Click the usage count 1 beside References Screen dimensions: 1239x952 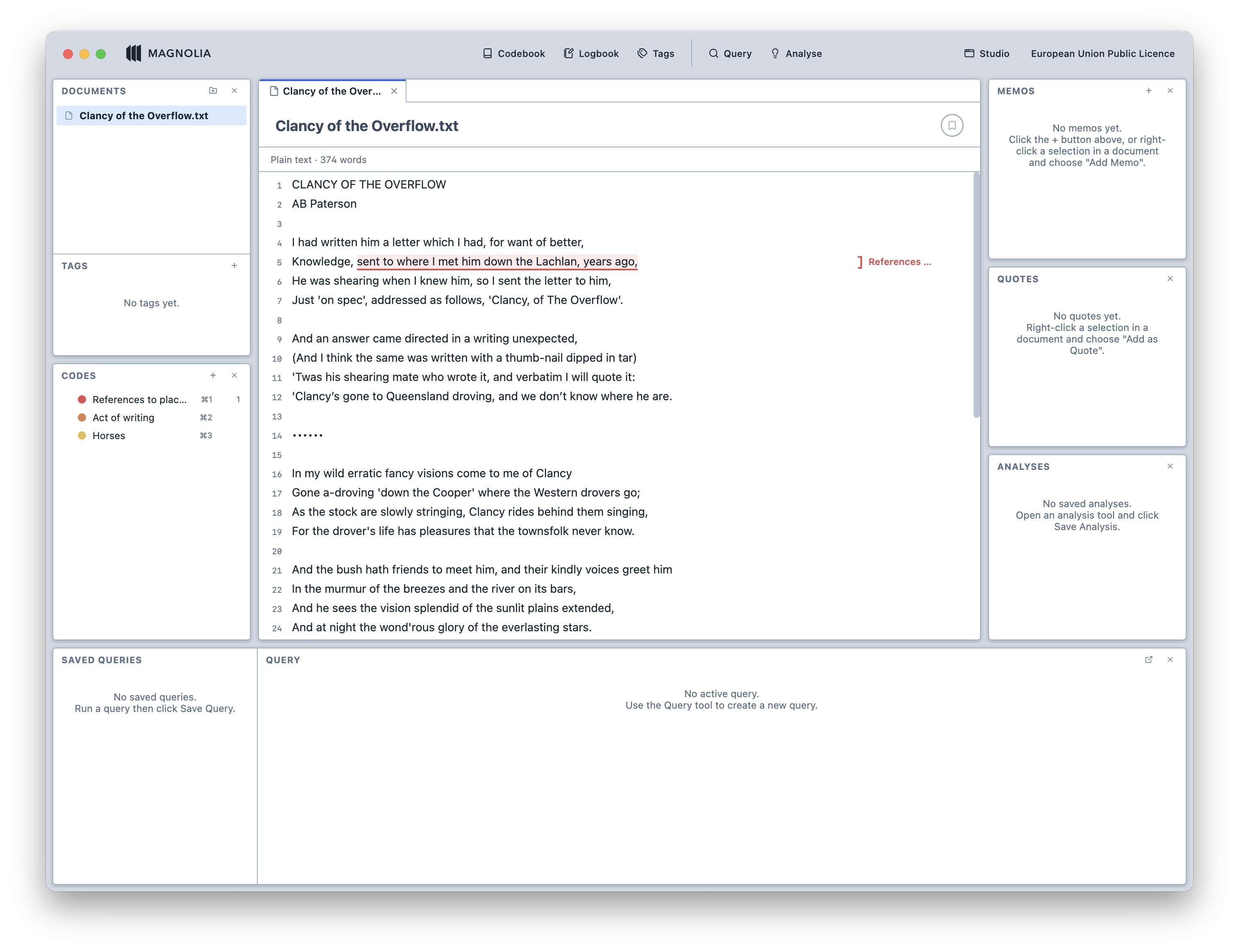238,399
